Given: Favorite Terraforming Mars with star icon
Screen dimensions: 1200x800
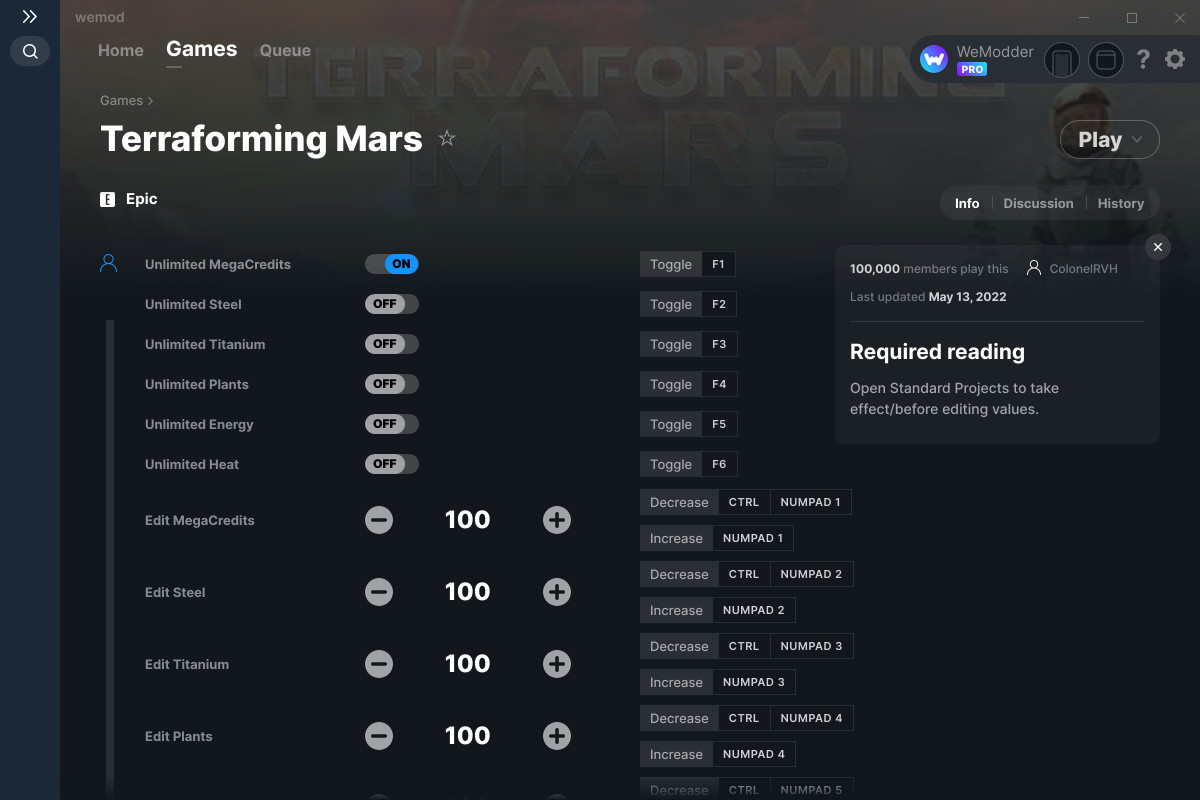Looking at the screenshot, I should coord(447,139).
